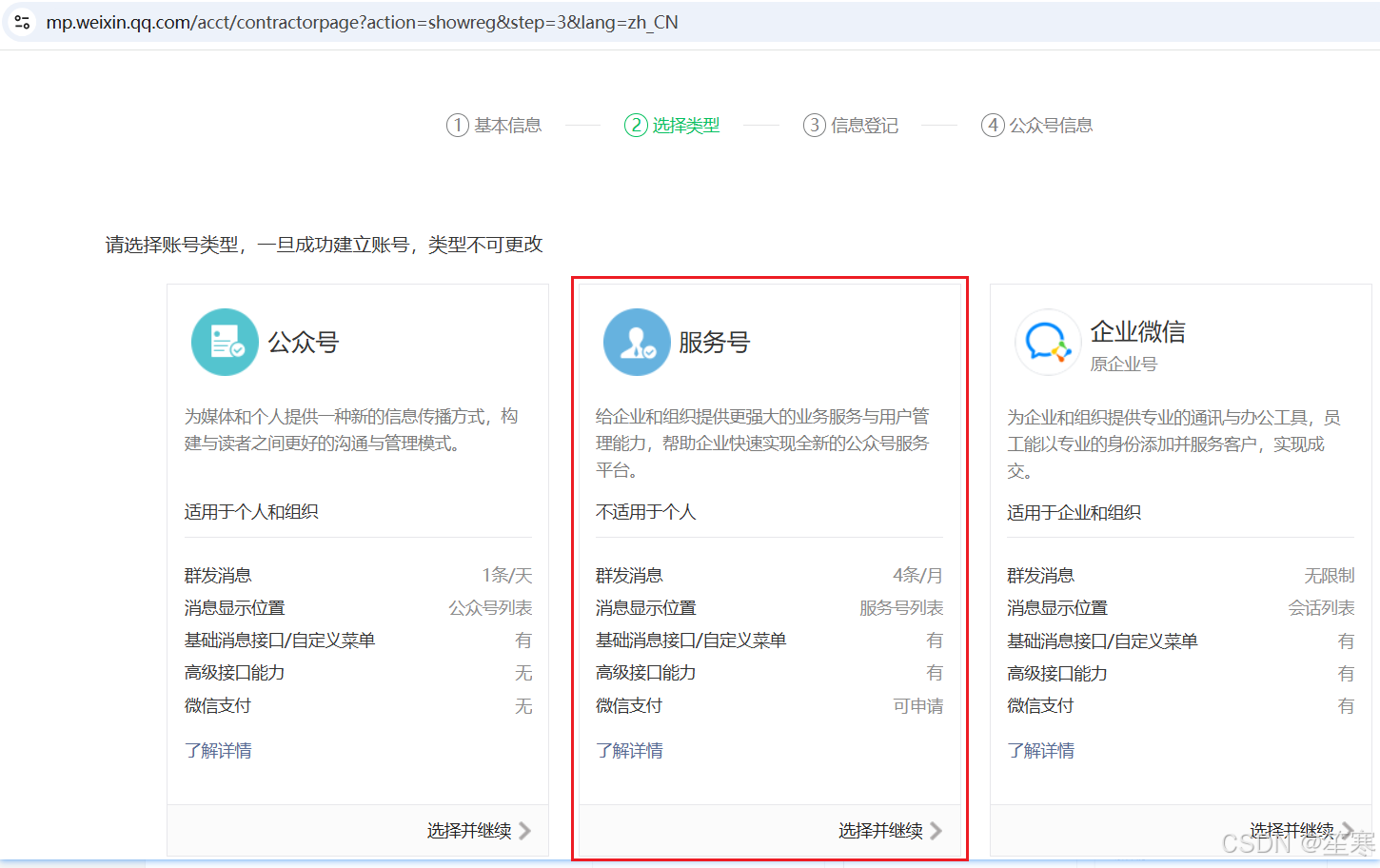Click 适用于个人和组织 text

pyautogui.click(x=251, y=512)
